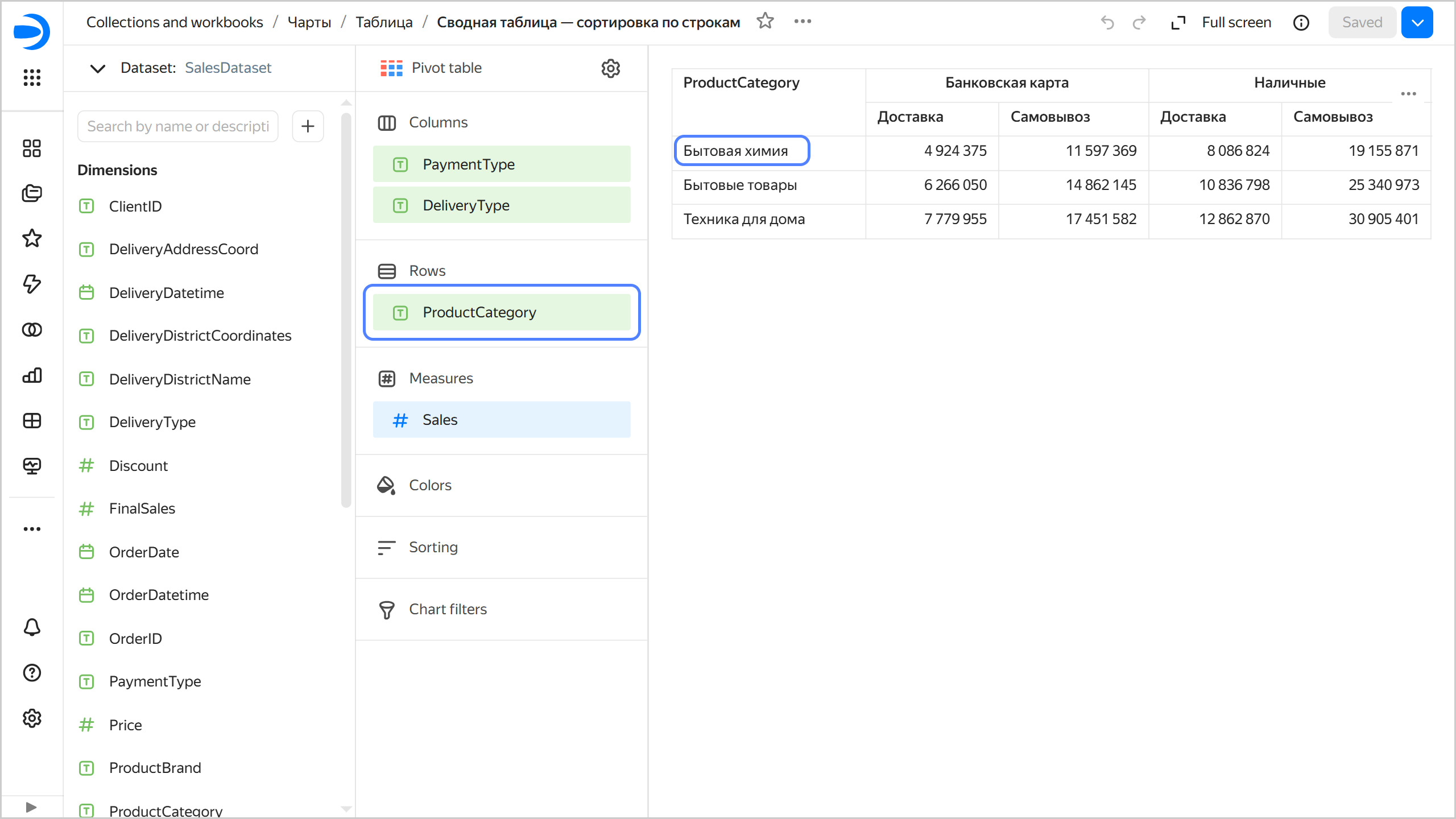Open Pivot table visualization type selector
This screenshot has height=819, width=1456.
coord(431,68)
